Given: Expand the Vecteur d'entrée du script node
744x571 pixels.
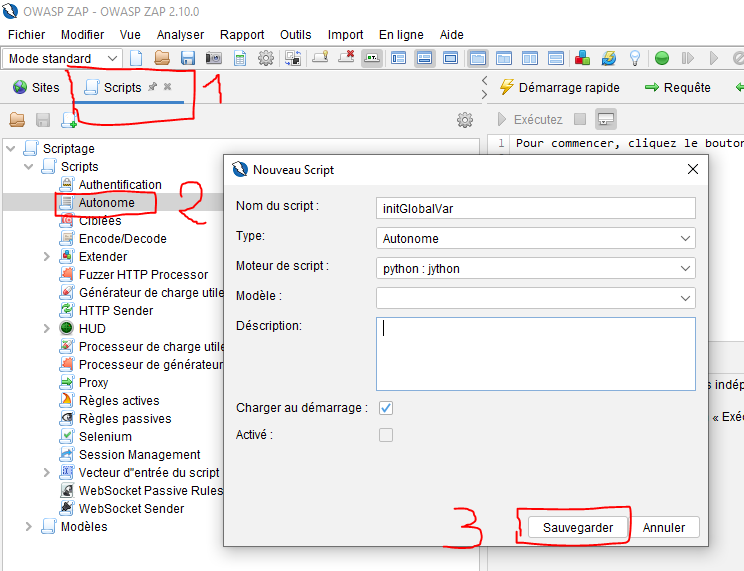Looking at the screenshot, I should tap(46, 473).
